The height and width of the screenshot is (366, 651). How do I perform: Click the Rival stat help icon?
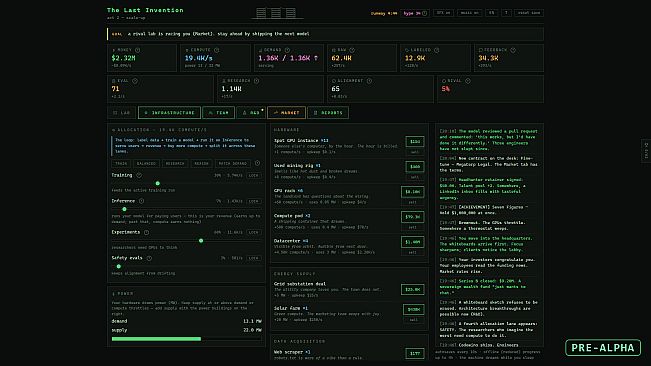468,81
